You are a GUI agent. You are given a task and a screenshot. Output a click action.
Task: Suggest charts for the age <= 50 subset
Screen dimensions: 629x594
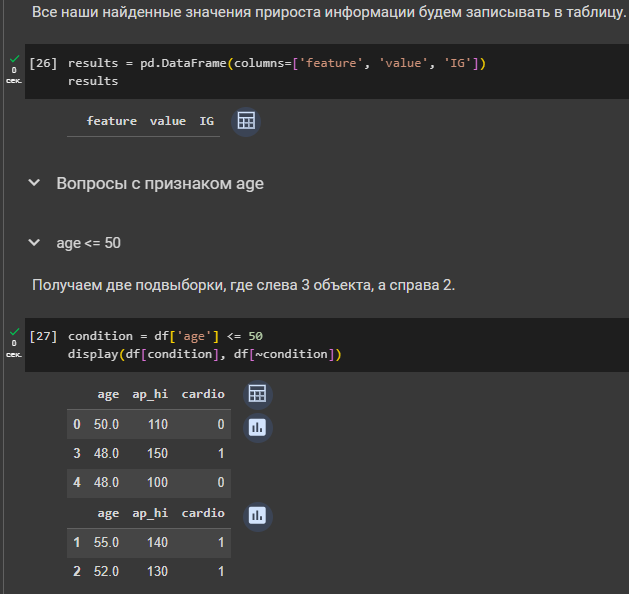(258, 428)
